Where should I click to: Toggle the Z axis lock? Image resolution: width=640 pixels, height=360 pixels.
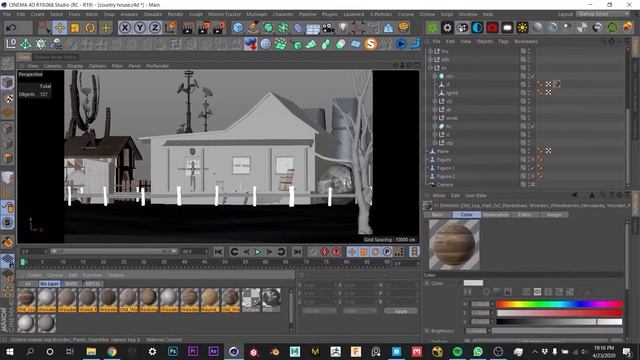click(x=155, y=28)
